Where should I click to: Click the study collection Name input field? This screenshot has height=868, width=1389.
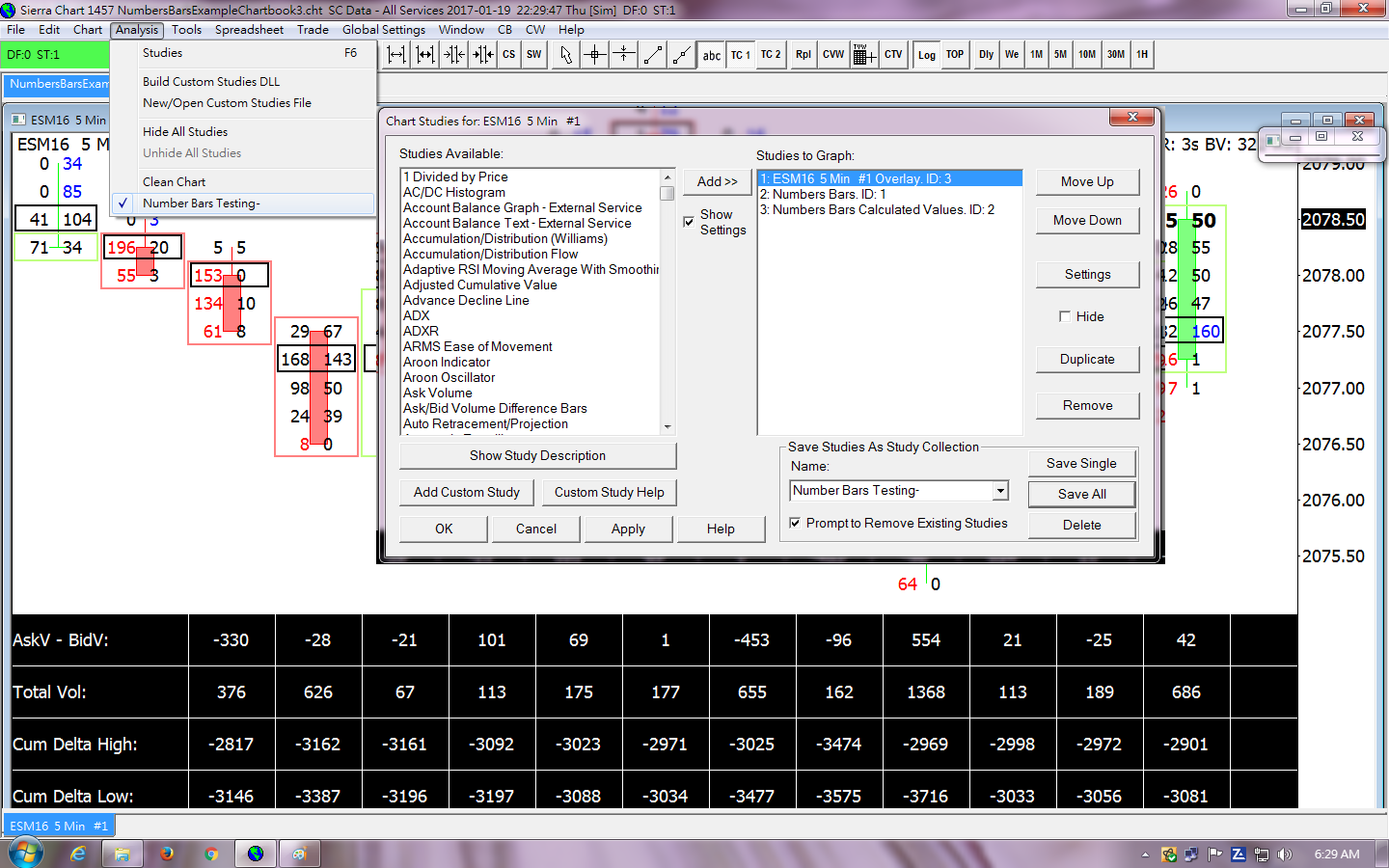pyautogui.click(x=891, y=491)
